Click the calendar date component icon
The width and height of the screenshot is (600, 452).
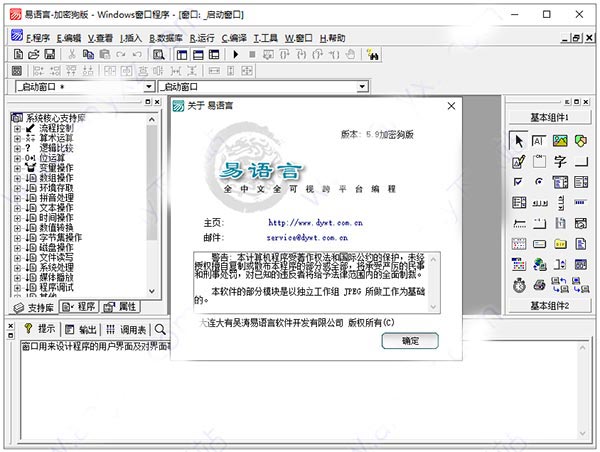519,244
